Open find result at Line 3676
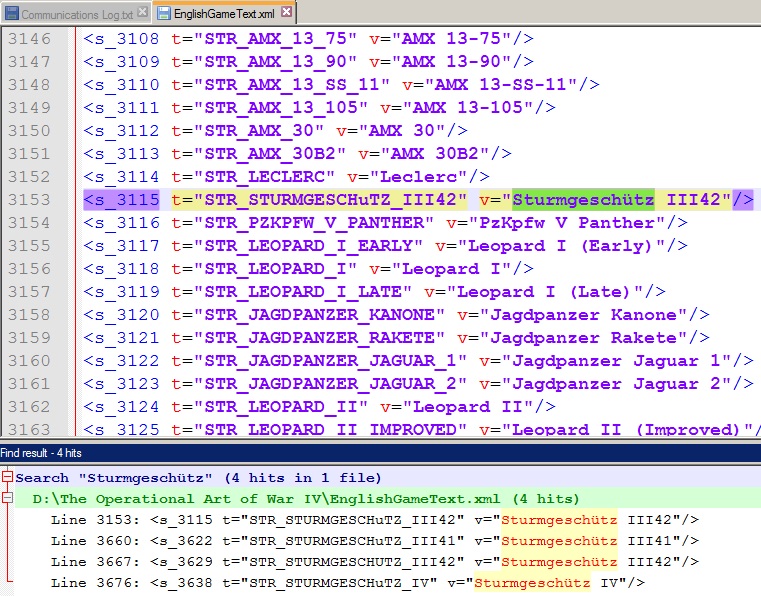The width and height of the screenshot is (761, 596). [x=347, y=582]
